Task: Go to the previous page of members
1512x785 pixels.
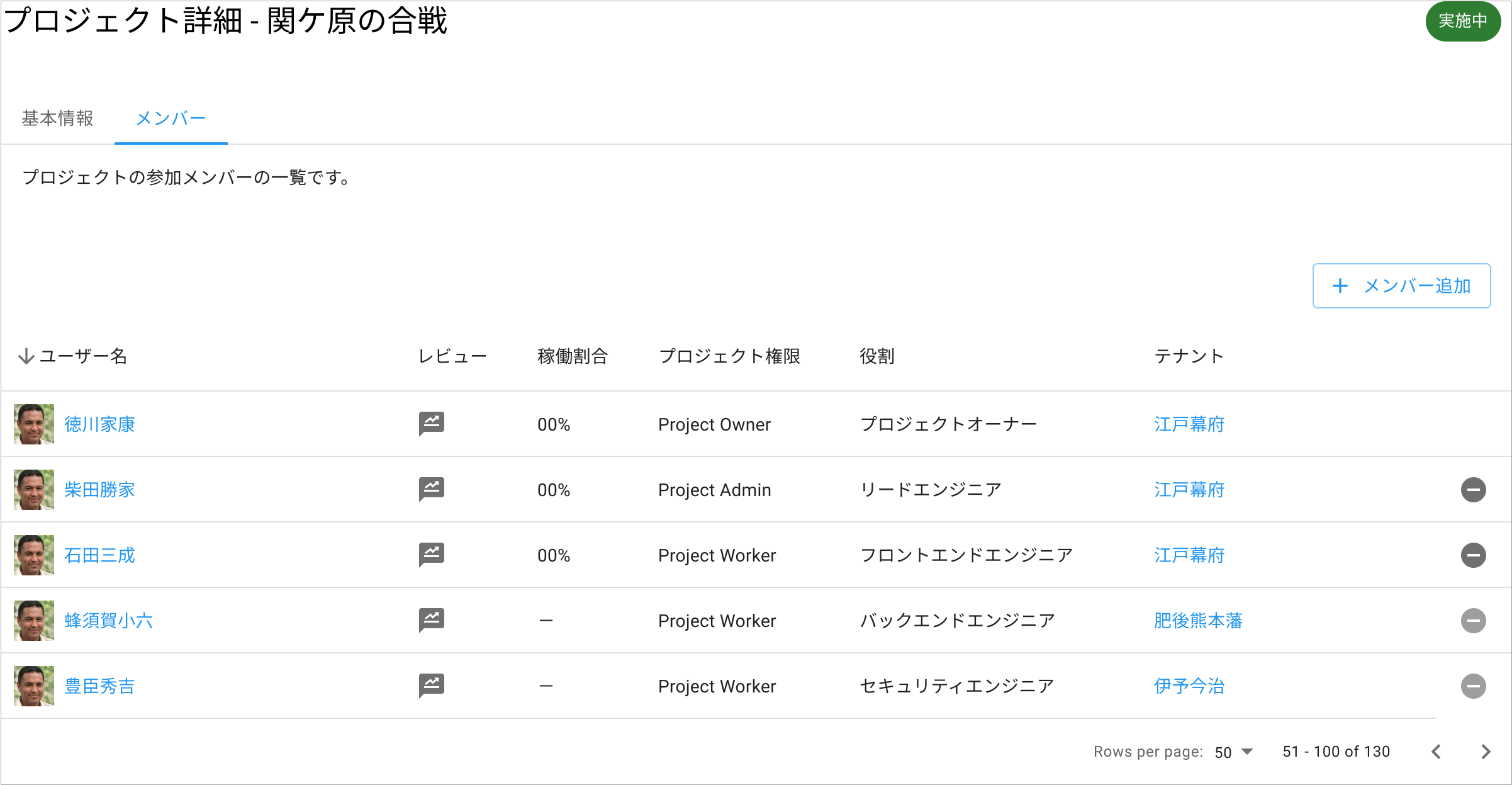Action: pyautogui.click(x=1436, y=752)
